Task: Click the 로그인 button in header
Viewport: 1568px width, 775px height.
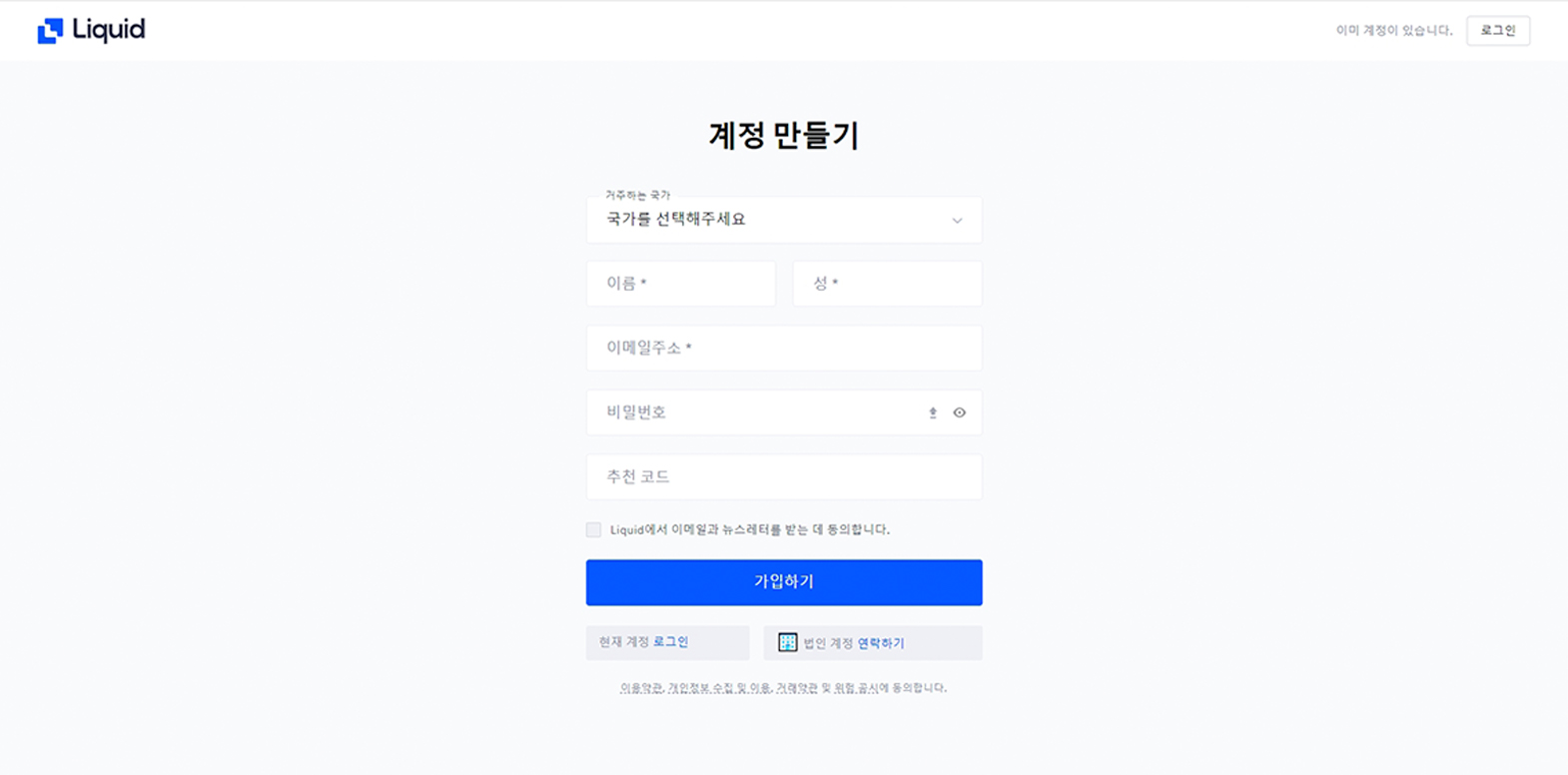Action: coord(1498,30)
